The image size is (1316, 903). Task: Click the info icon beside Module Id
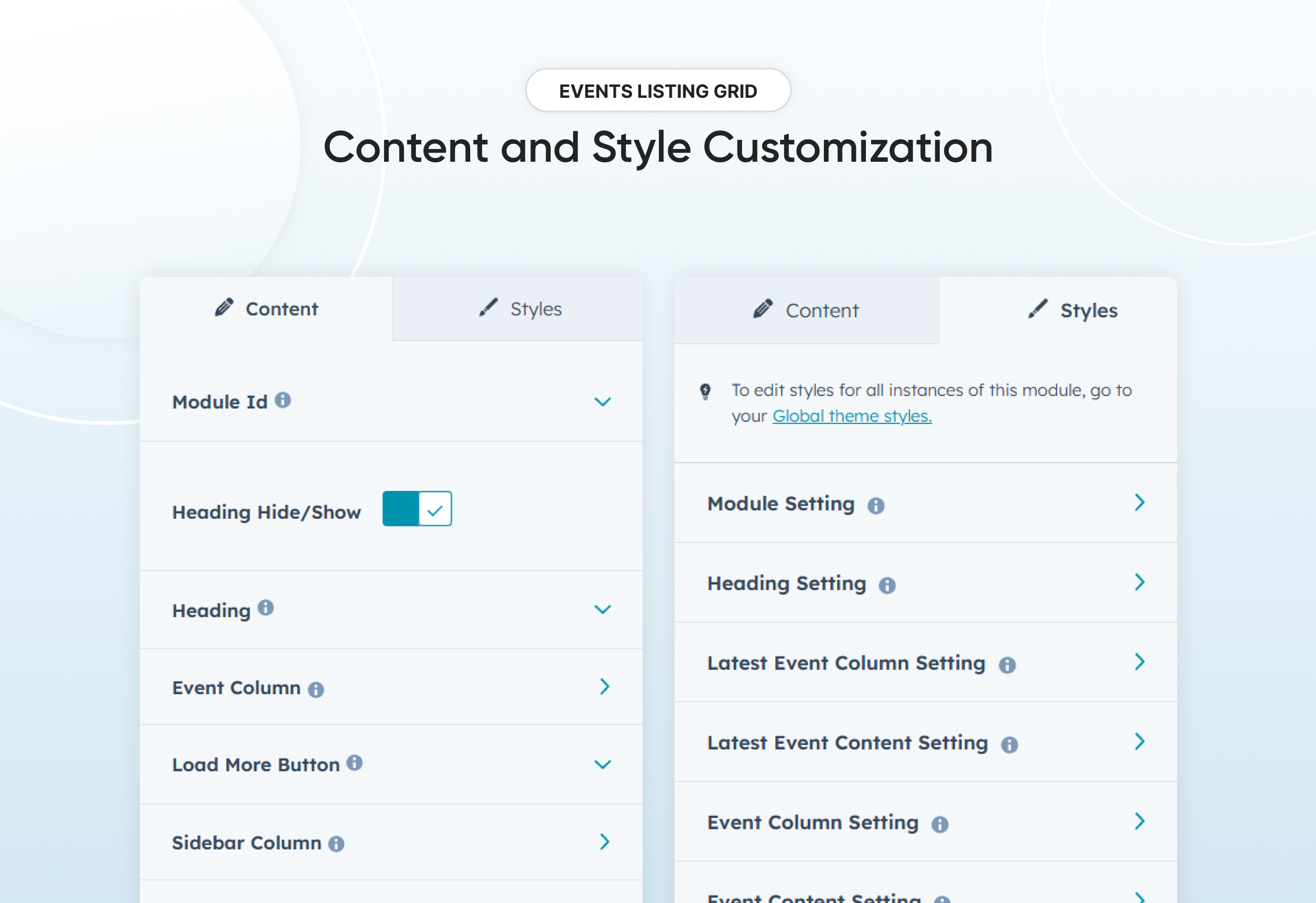pyautogui.click(x=282, y=400)
